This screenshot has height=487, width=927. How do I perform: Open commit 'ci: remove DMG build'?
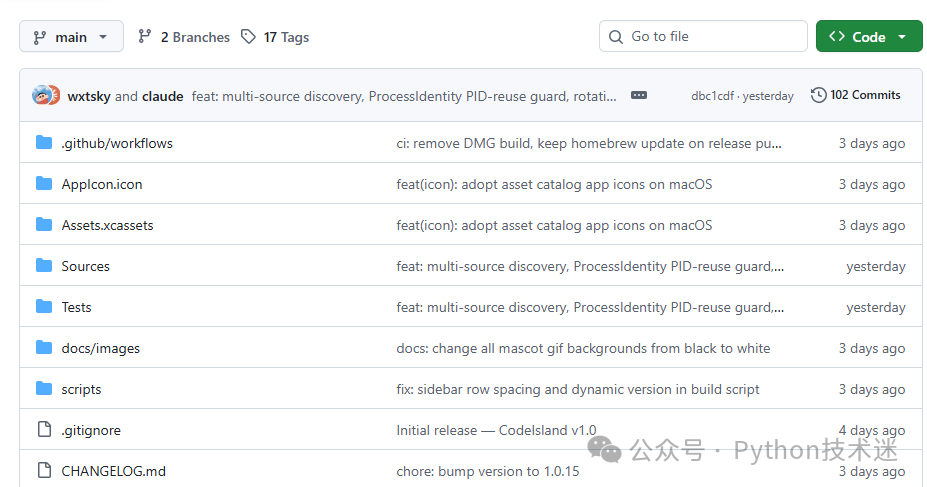coord(589,144)
